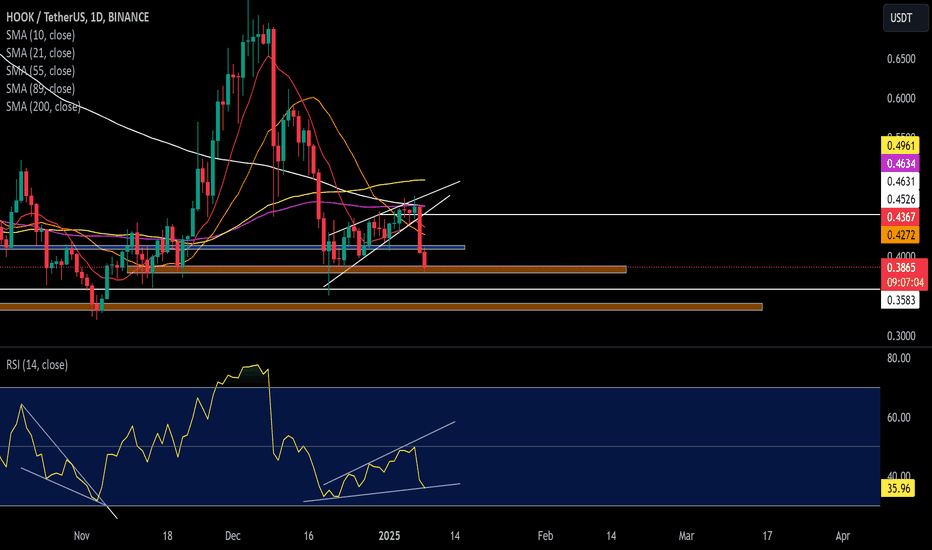
Task: Select the white horizontal line at 0.3583
Action: tap(440, 289)
